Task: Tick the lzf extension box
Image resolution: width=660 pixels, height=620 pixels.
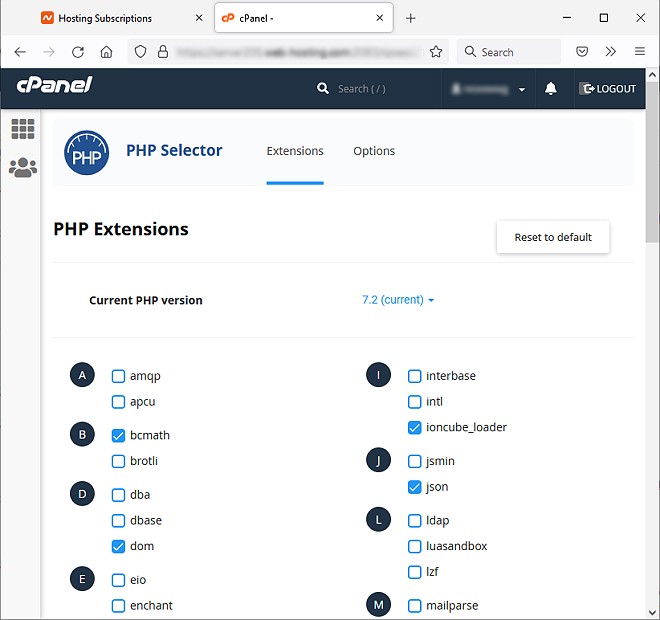Action: click(x=415, y=572)
